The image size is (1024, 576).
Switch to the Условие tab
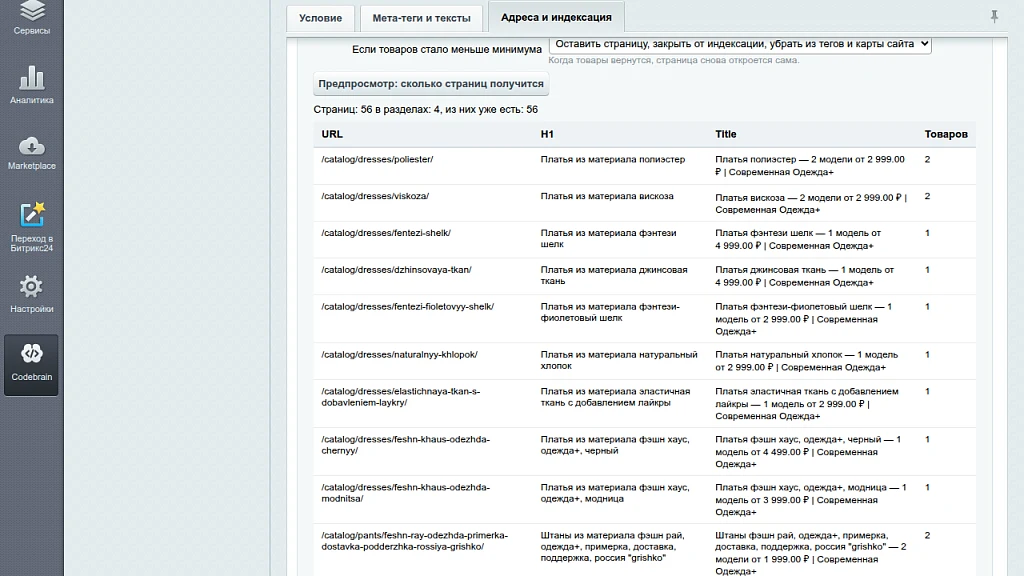320,18
